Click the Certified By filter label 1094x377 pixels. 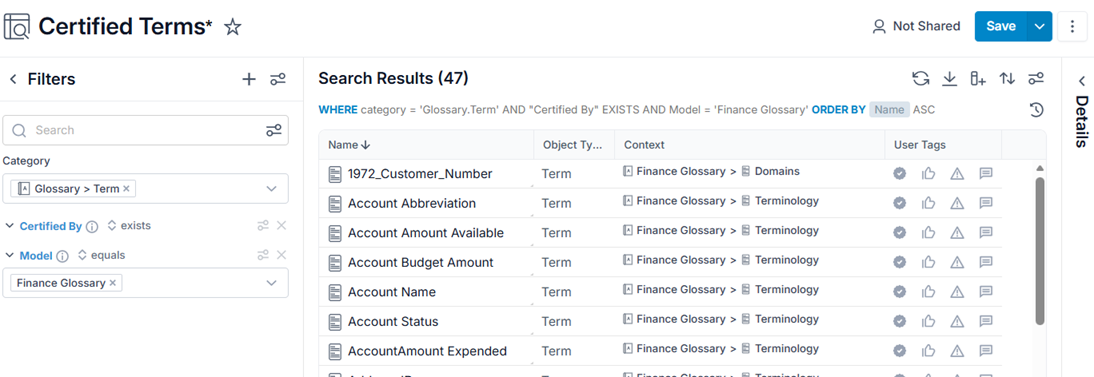click(x=51, y=226)
